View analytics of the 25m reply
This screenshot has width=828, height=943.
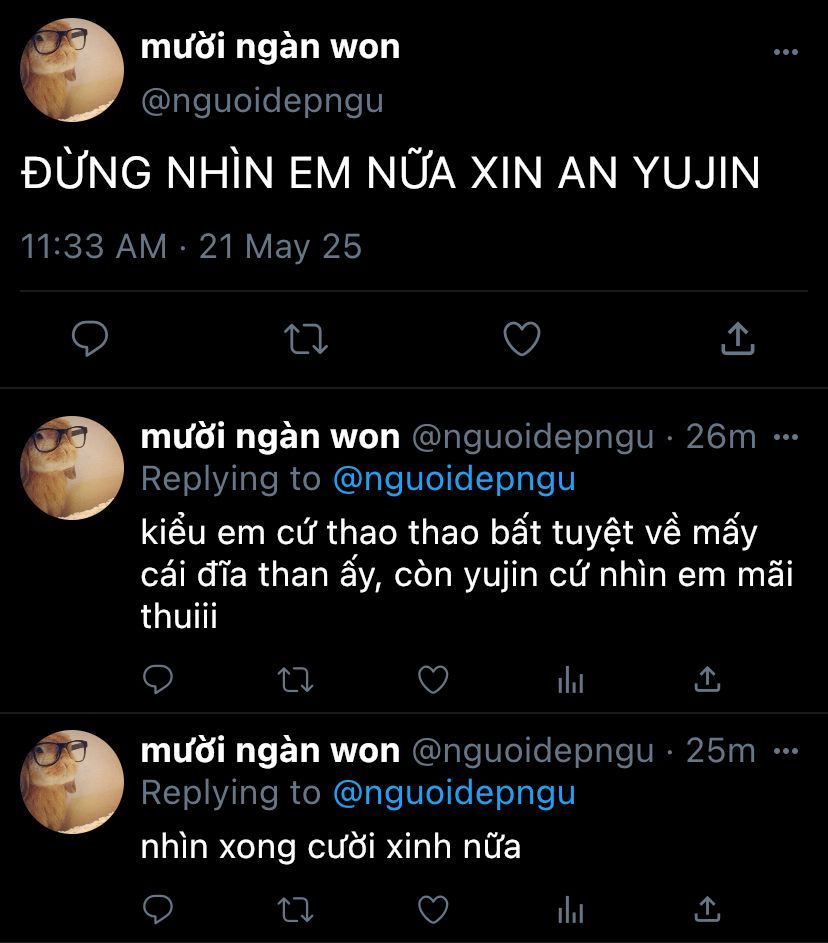(571, 909)
